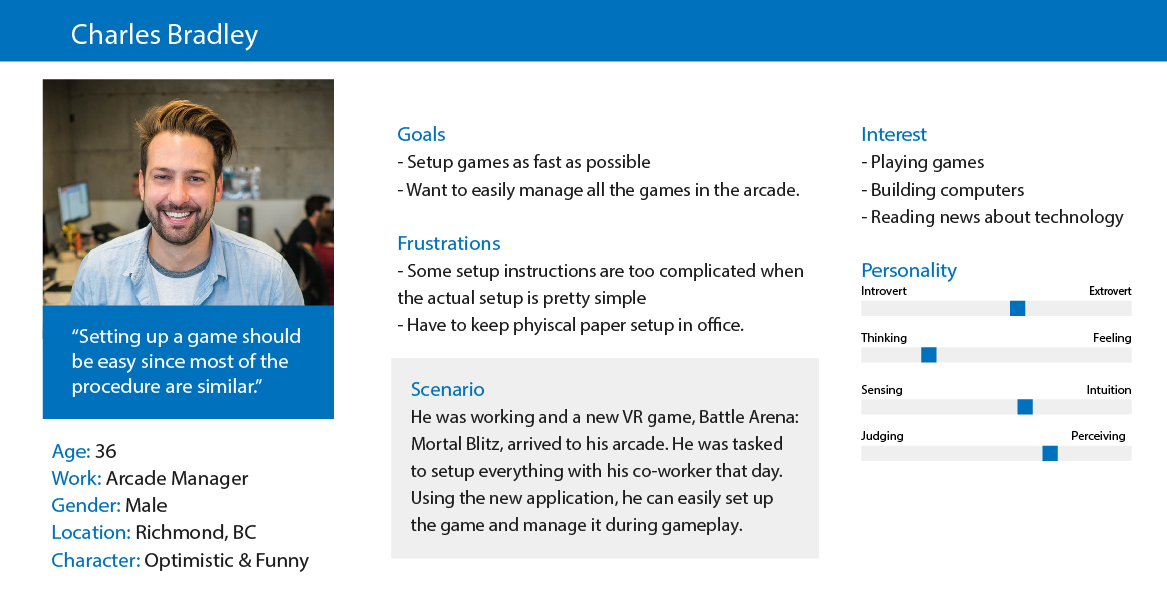Click the Introvert–Extrovert slider handle
Viewport: 1167px width, 600px height.
1017,308
